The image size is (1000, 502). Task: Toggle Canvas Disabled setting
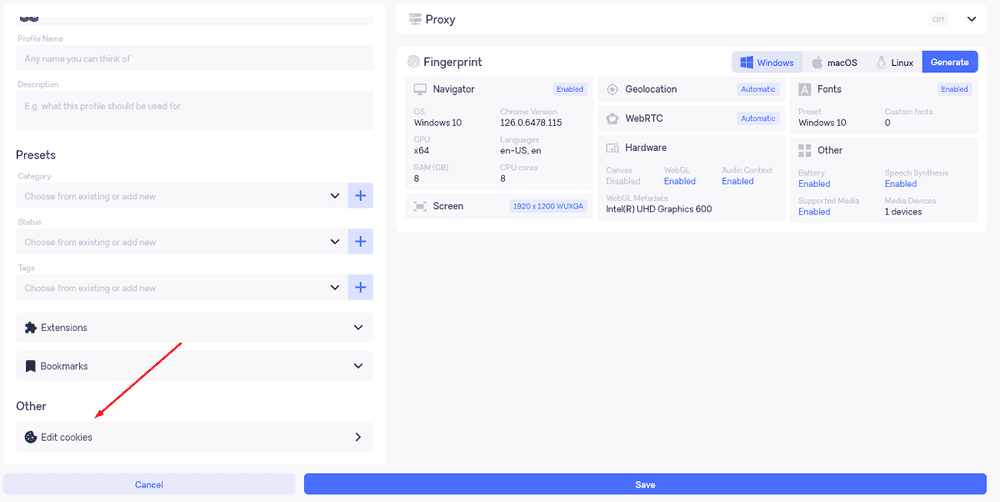pyautogui.click(x=623, y=181)
